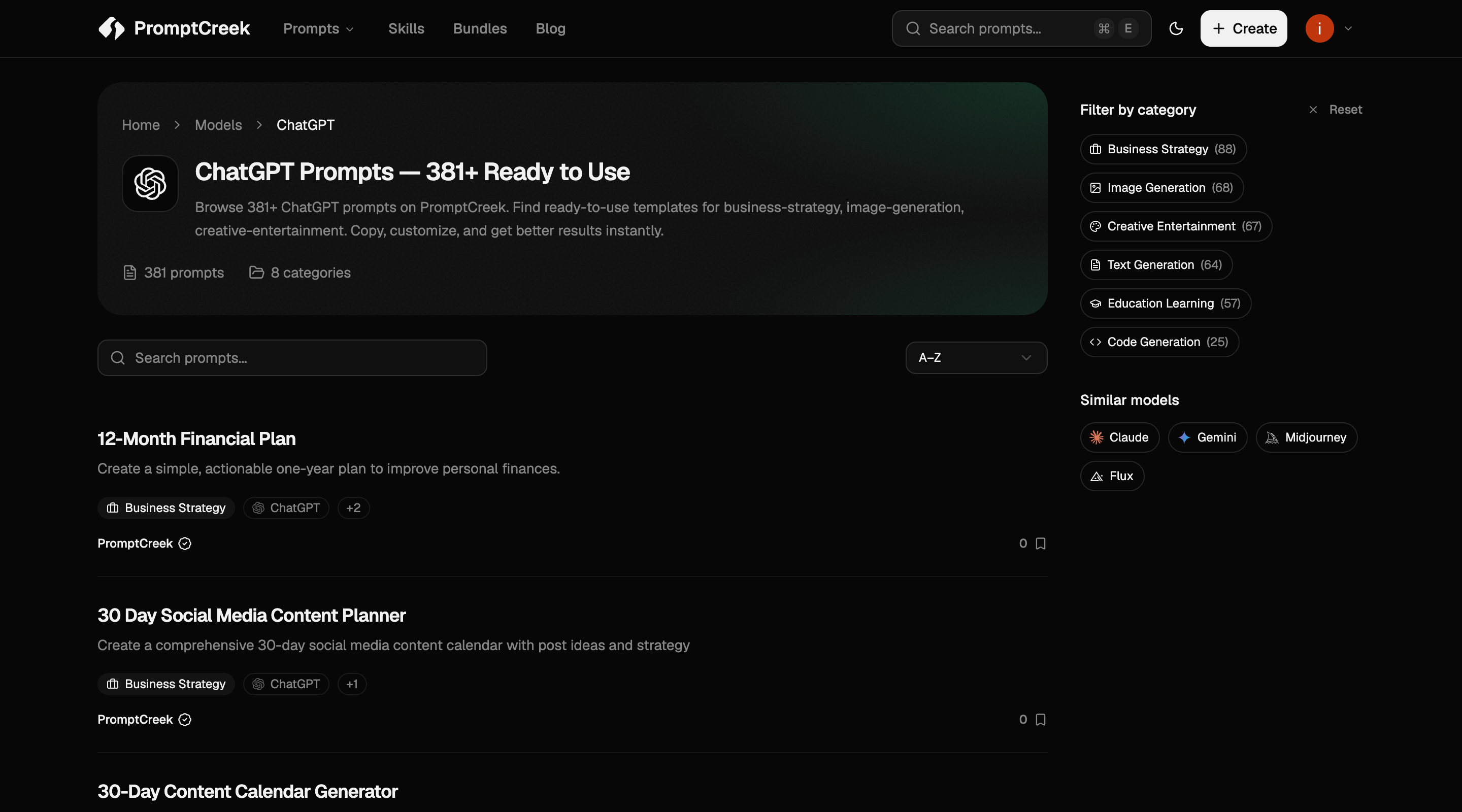Click "Create a comprehensive 30-day social media" description
1462x812 pixels.
(x=393, y=645)
